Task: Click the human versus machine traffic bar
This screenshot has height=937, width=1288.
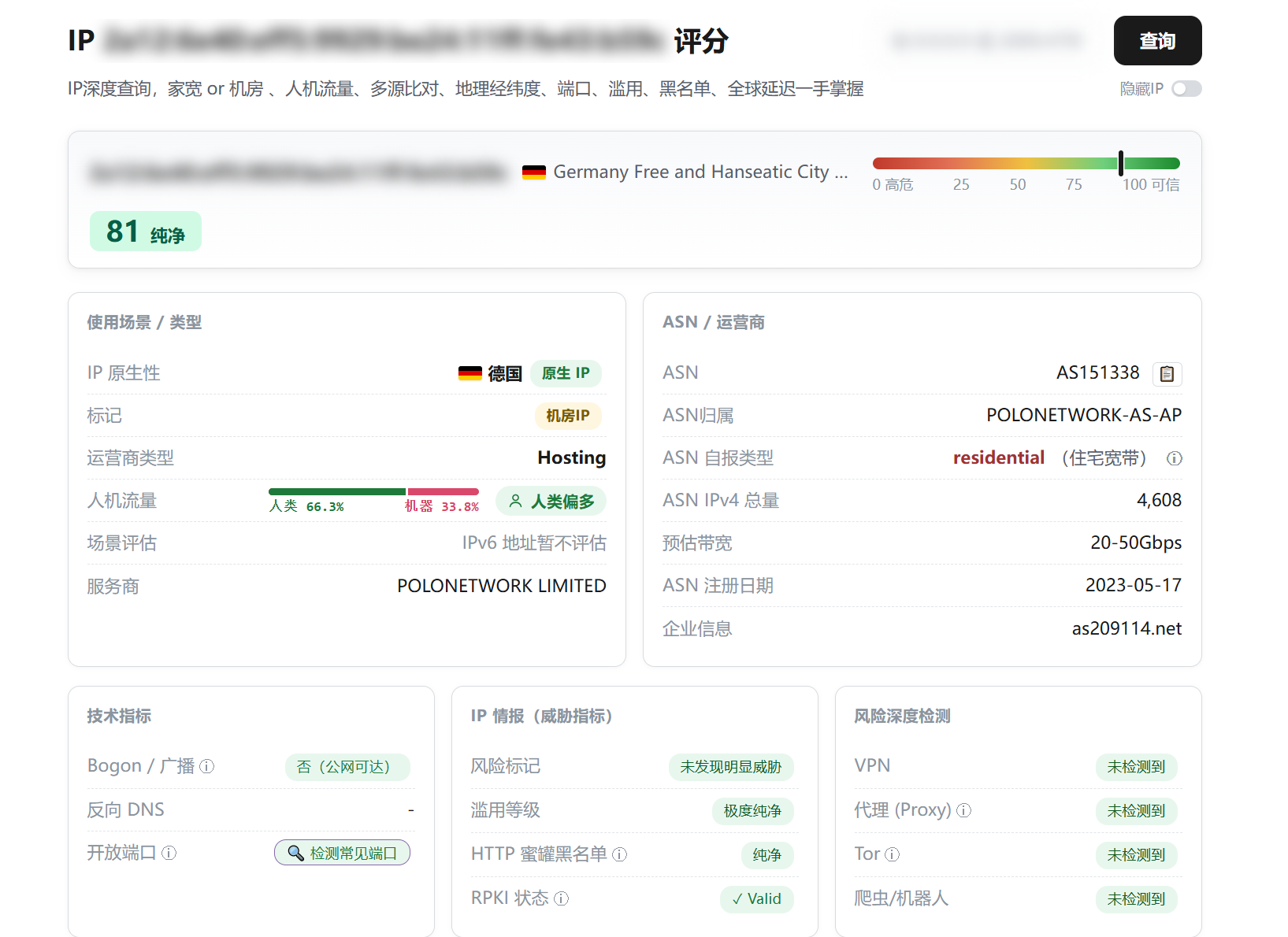Action: 373,492
